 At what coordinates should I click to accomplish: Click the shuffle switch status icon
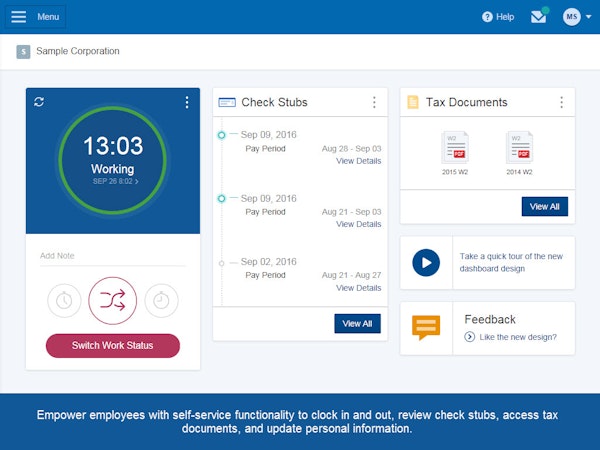point(112,300)
